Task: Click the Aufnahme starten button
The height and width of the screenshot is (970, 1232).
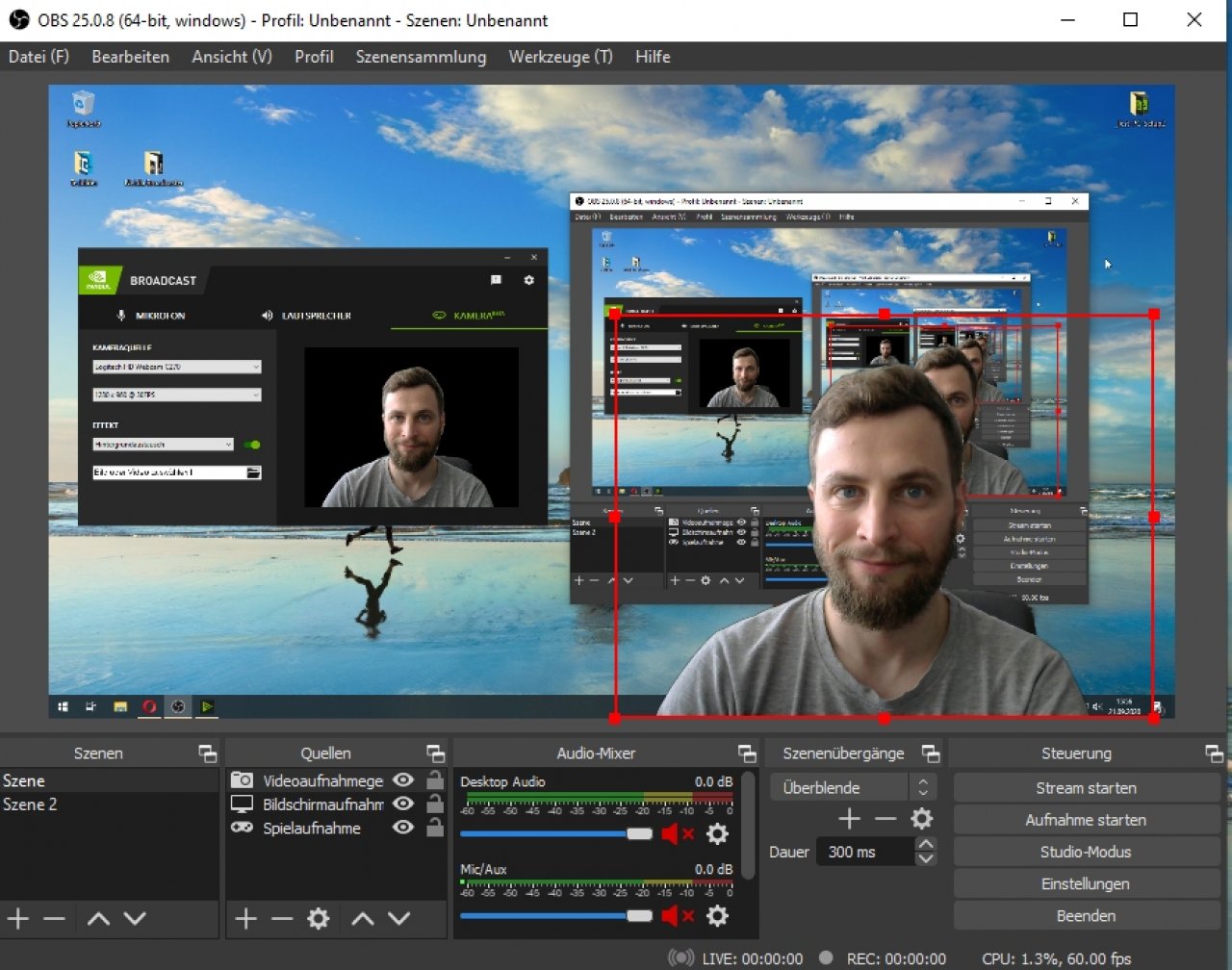Action: (x=1086, y=820)
